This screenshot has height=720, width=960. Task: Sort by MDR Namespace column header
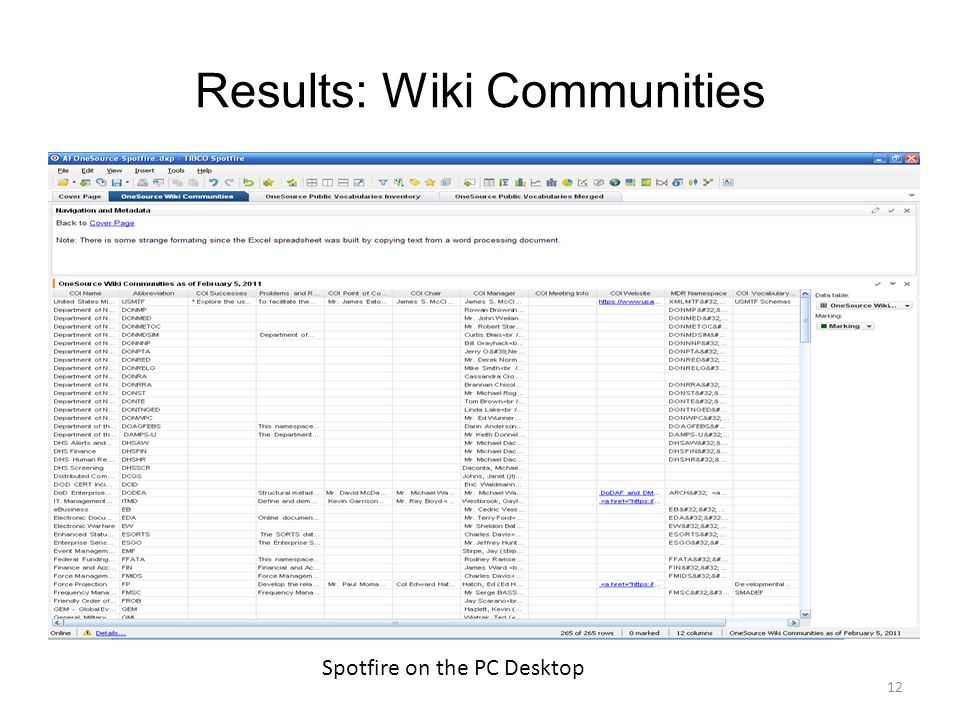tap(699, 293)
